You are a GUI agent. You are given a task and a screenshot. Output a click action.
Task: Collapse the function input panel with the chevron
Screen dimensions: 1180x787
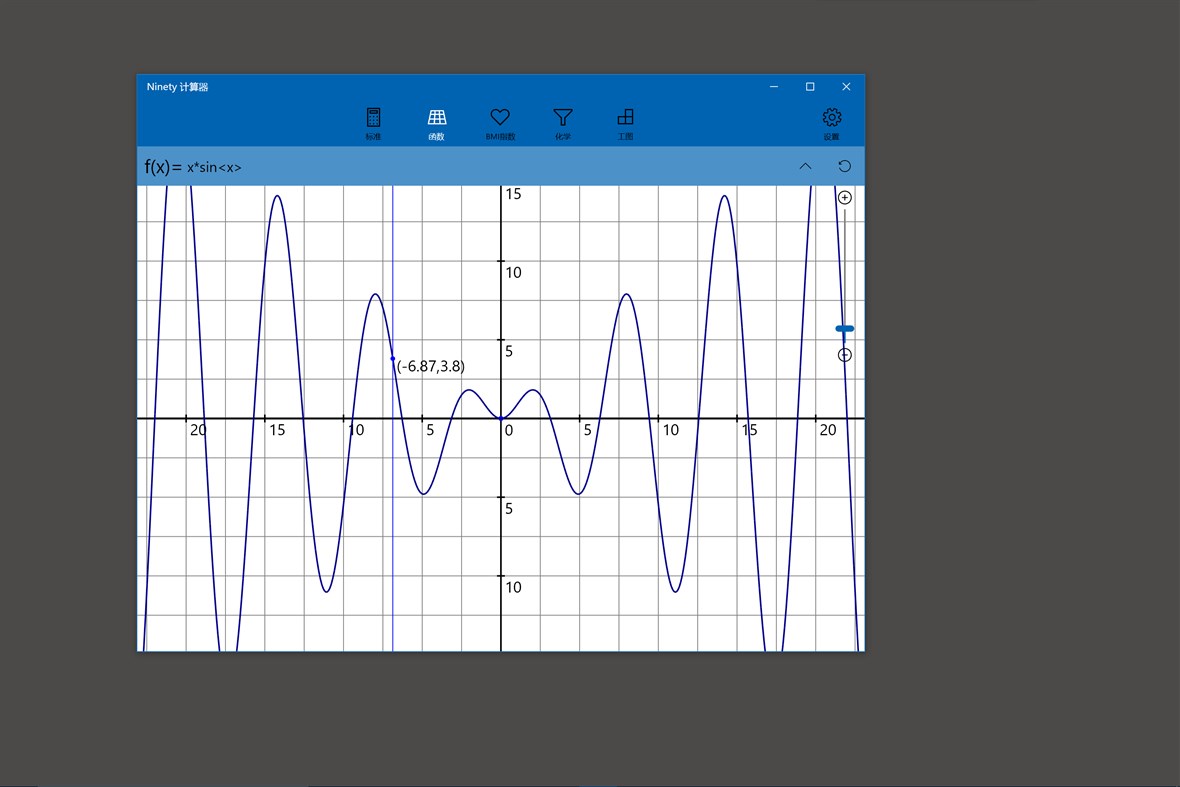806,166
